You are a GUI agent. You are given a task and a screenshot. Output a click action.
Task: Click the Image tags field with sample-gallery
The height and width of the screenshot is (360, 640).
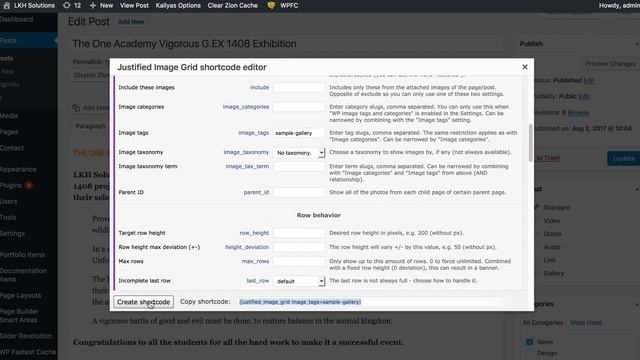299,133
